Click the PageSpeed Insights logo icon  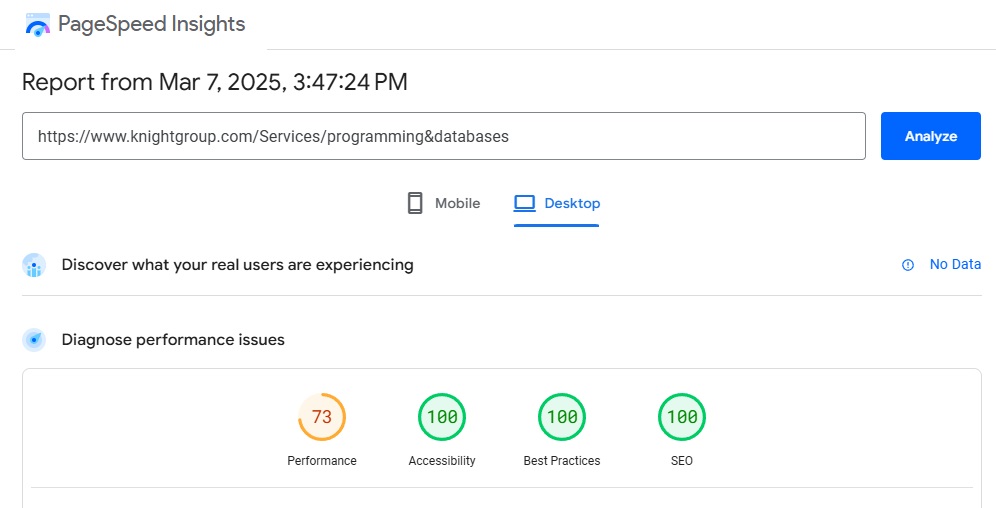(x=37, y=25)
